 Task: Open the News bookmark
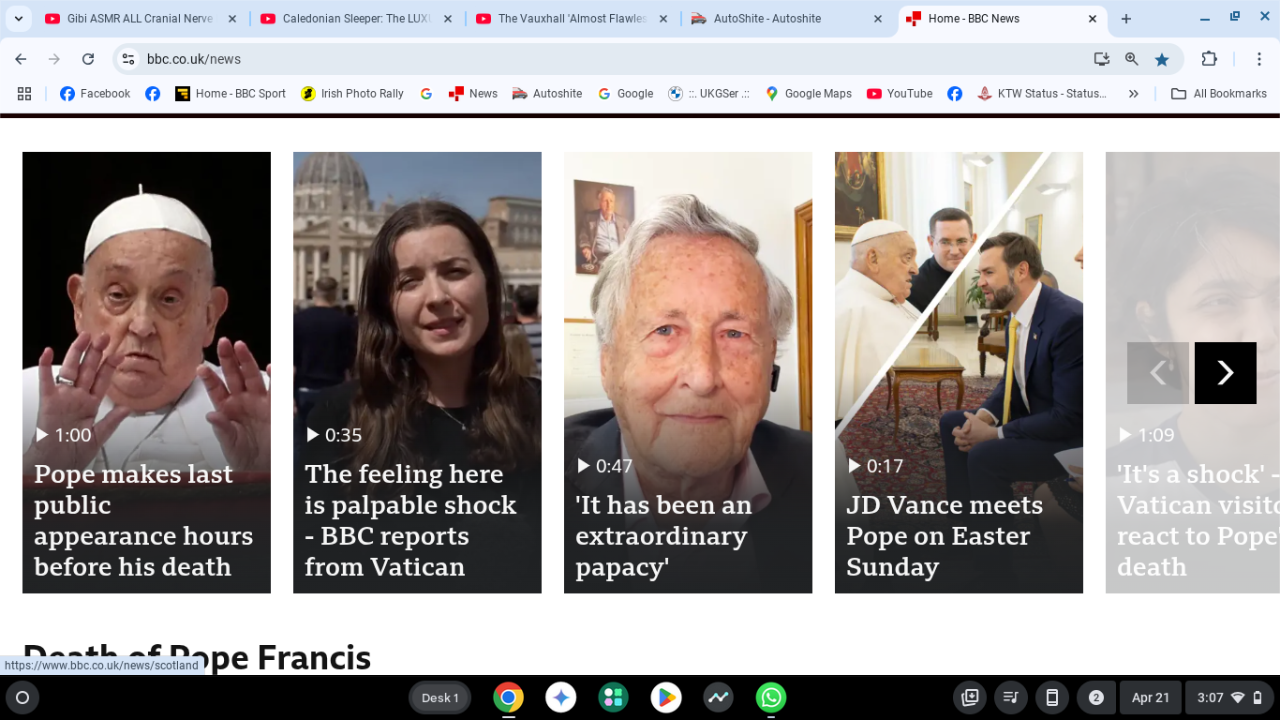coord(473,93)
